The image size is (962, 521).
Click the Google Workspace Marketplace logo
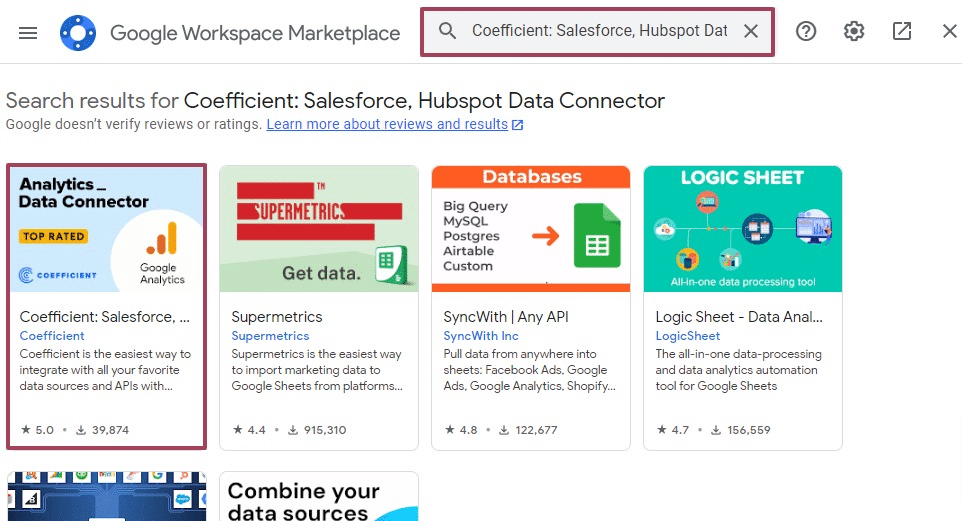[x=77, y=33]
